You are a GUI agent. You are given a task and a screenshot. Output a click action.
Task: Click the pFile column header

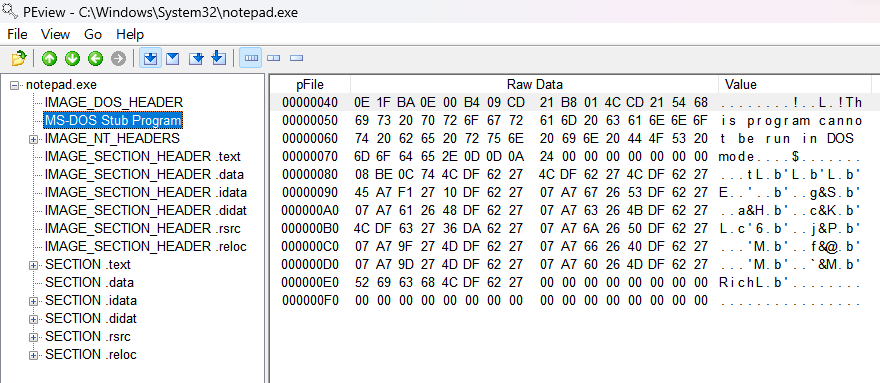310,85
